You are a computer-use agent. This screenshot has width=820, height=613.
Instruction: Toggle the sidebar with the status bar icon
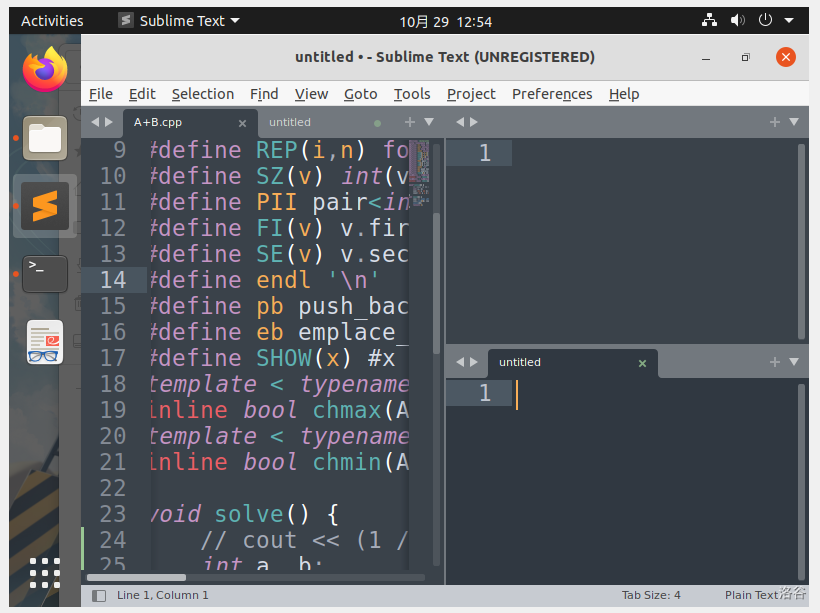click(x=99, y=595)
